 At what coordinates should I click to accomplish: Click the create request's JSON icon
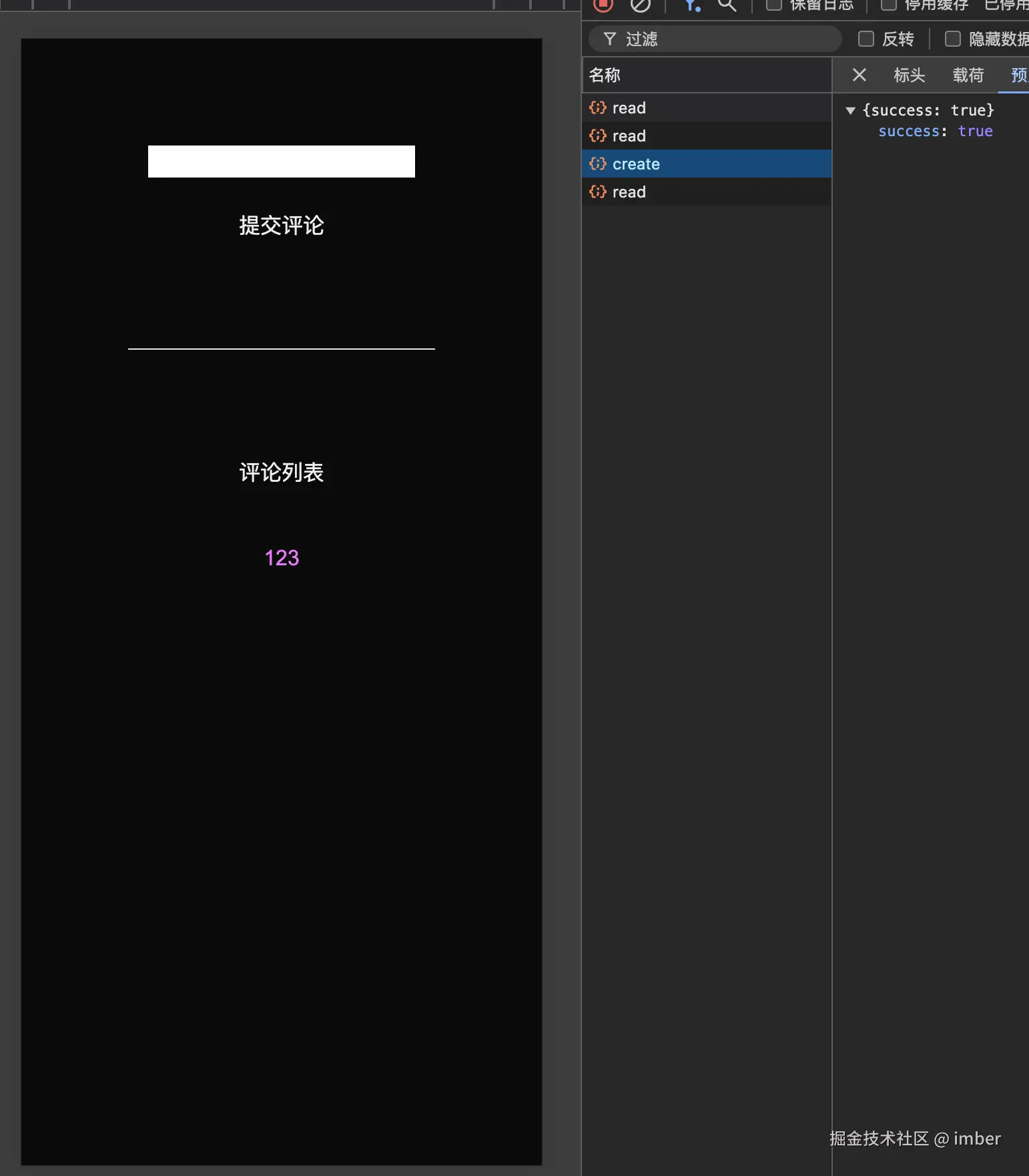pyautogui.click(x=598, y=164)
